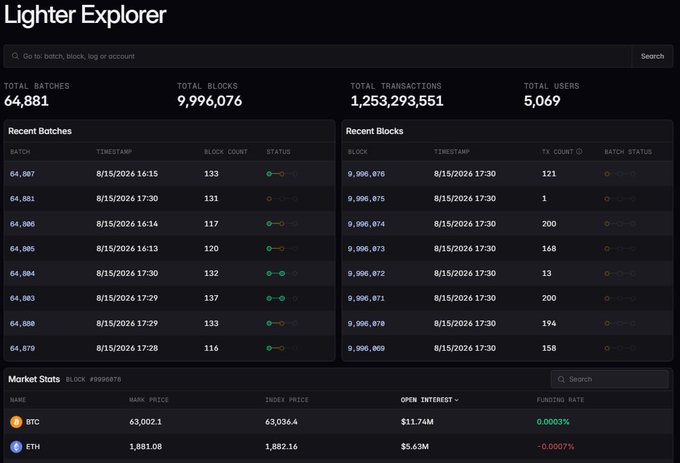
Task: Click the batch status indicator for block 9,996,073
Action: tap(620, 248)
